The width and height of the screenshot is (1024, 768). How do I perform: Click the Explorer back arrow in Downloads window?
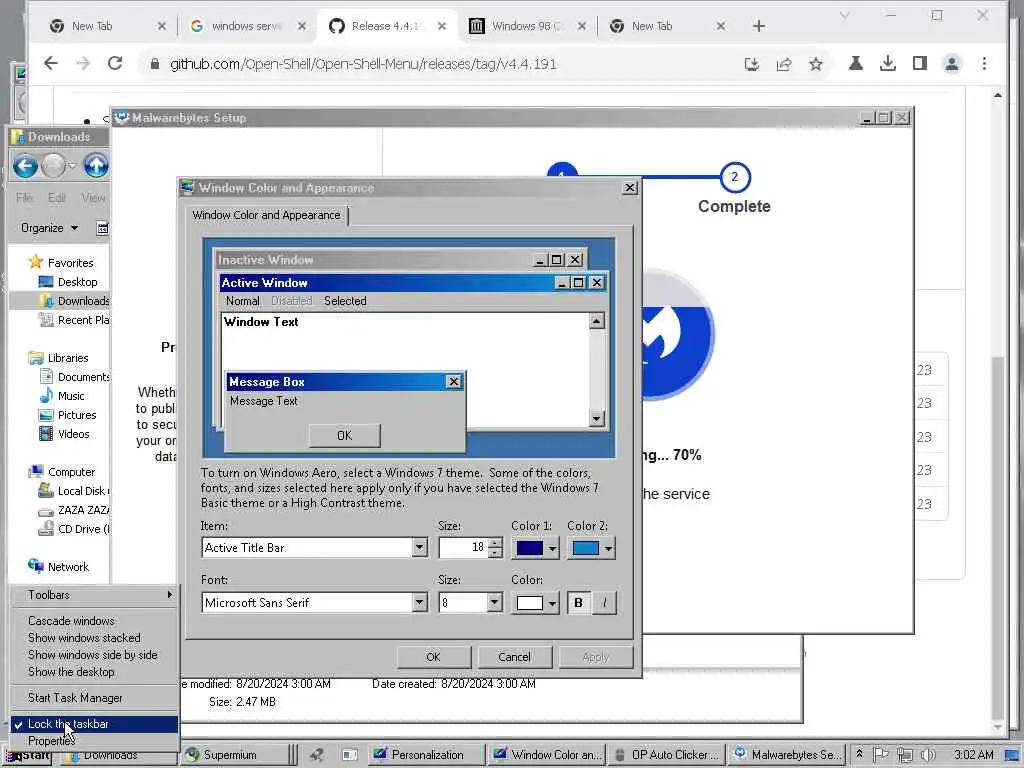click(x=25, y=166)
